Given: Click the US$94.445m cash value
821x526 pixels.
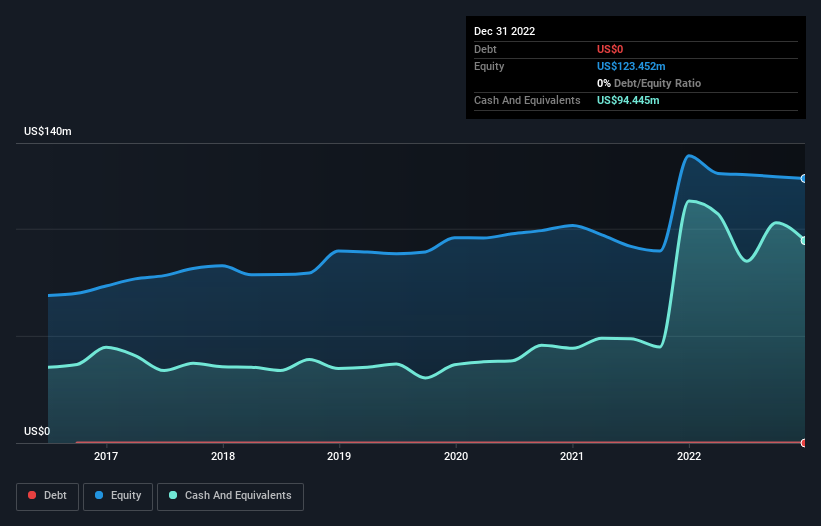Looking at the screenshot, I should [x=628, y=100].
